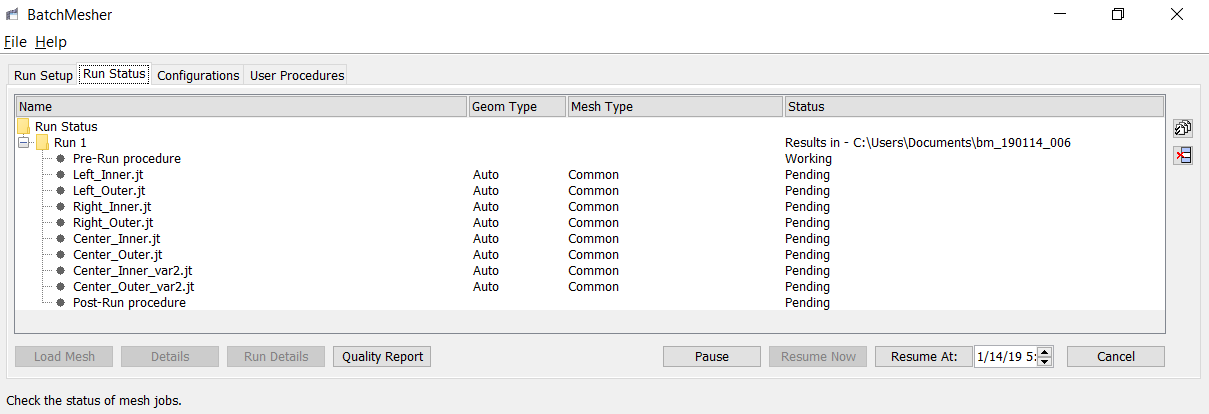Click the Run Status root folder icon
Image resolution: width=1209 pixels, height=414 pixels.
(x=23, y=127)
